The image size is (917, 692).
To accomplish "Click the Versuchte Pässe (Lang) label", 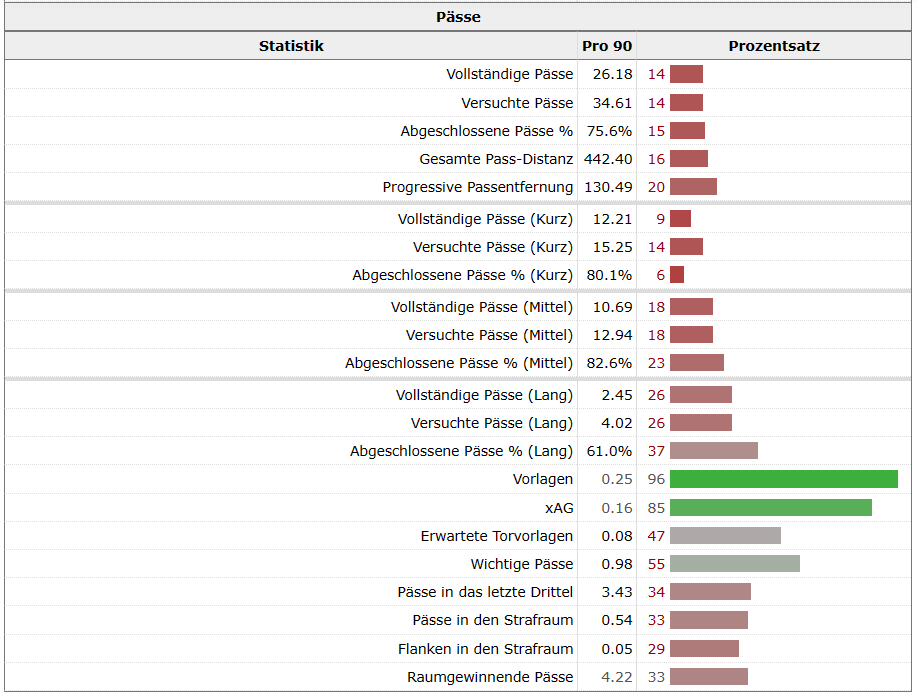I will (492, 424).
